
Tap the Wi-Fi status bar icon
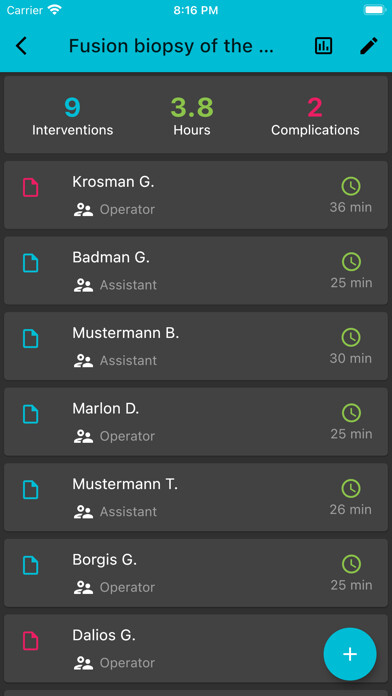point(55,10)
